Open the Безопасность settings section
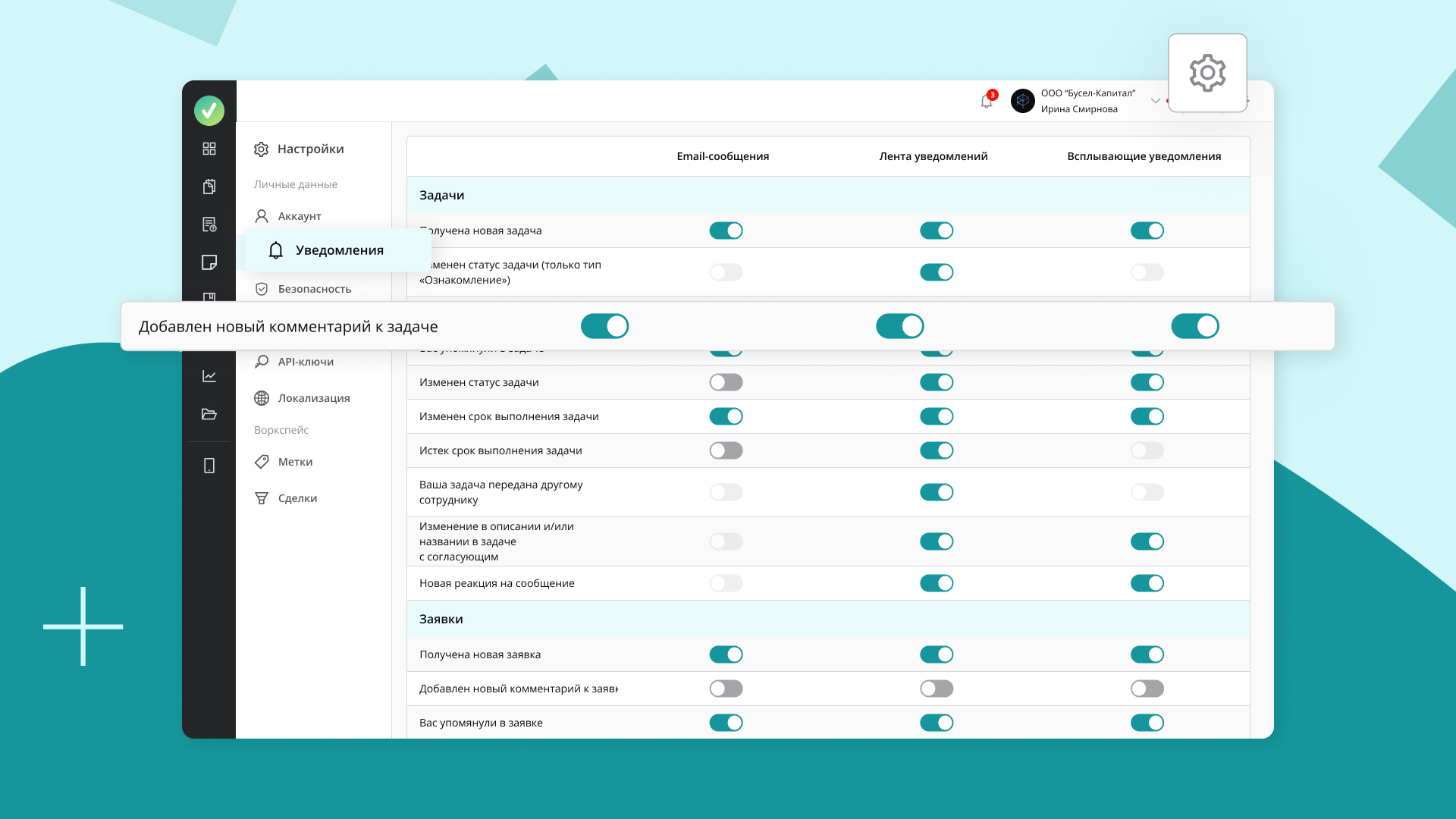 click(314, 289)
